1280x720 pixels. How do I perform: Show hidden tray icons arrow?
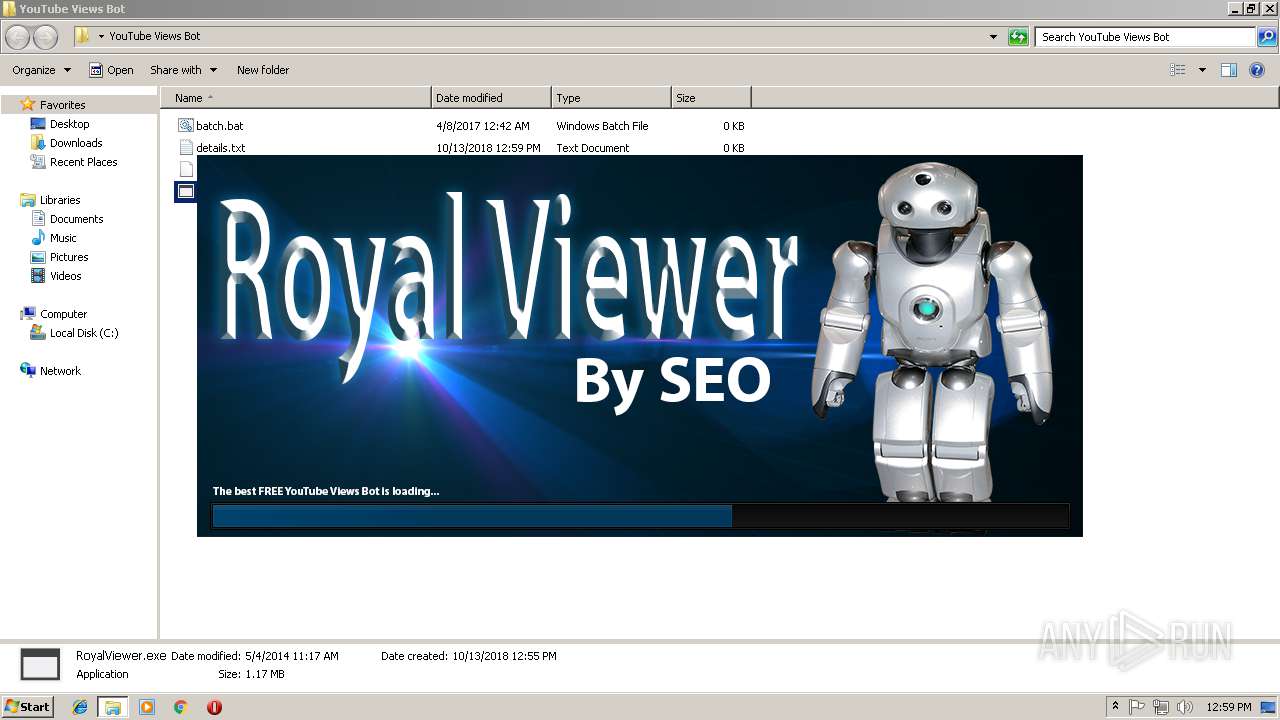1116,707
